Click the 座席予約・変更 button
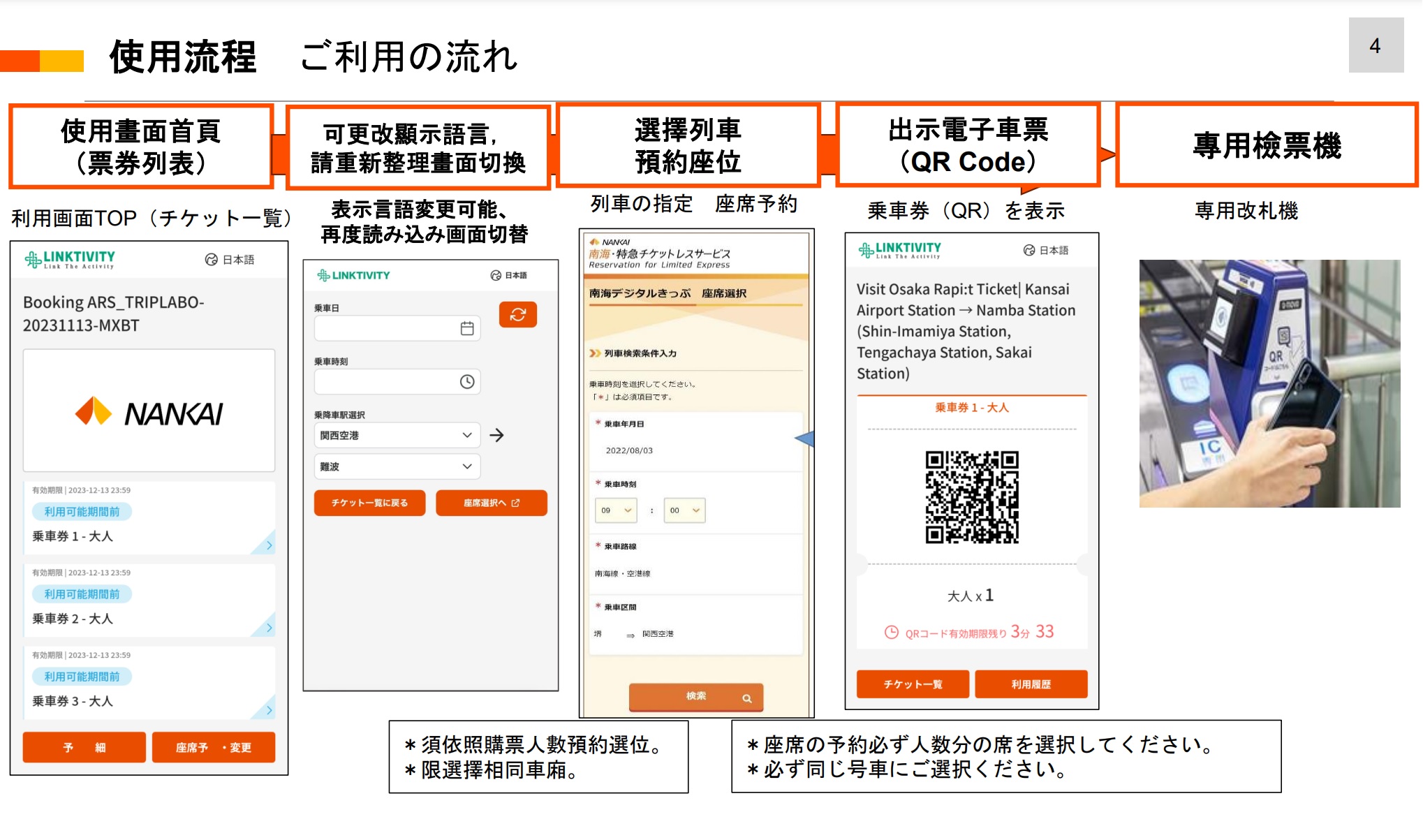The height and width of the screenshot is (840, 1423). pyautogui.click(x=214, y=747)
